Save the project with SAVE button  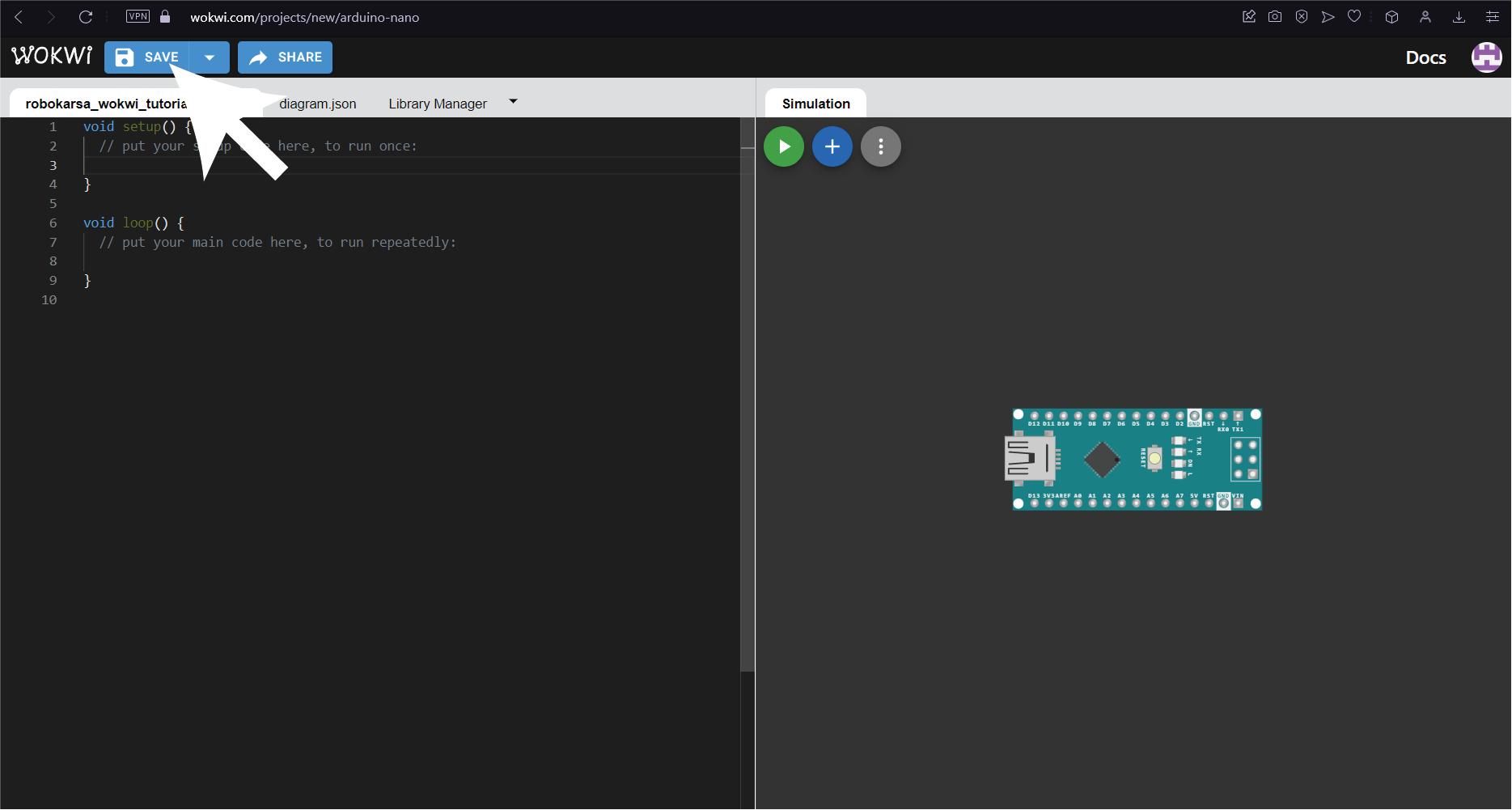click(x=146, y=57)
